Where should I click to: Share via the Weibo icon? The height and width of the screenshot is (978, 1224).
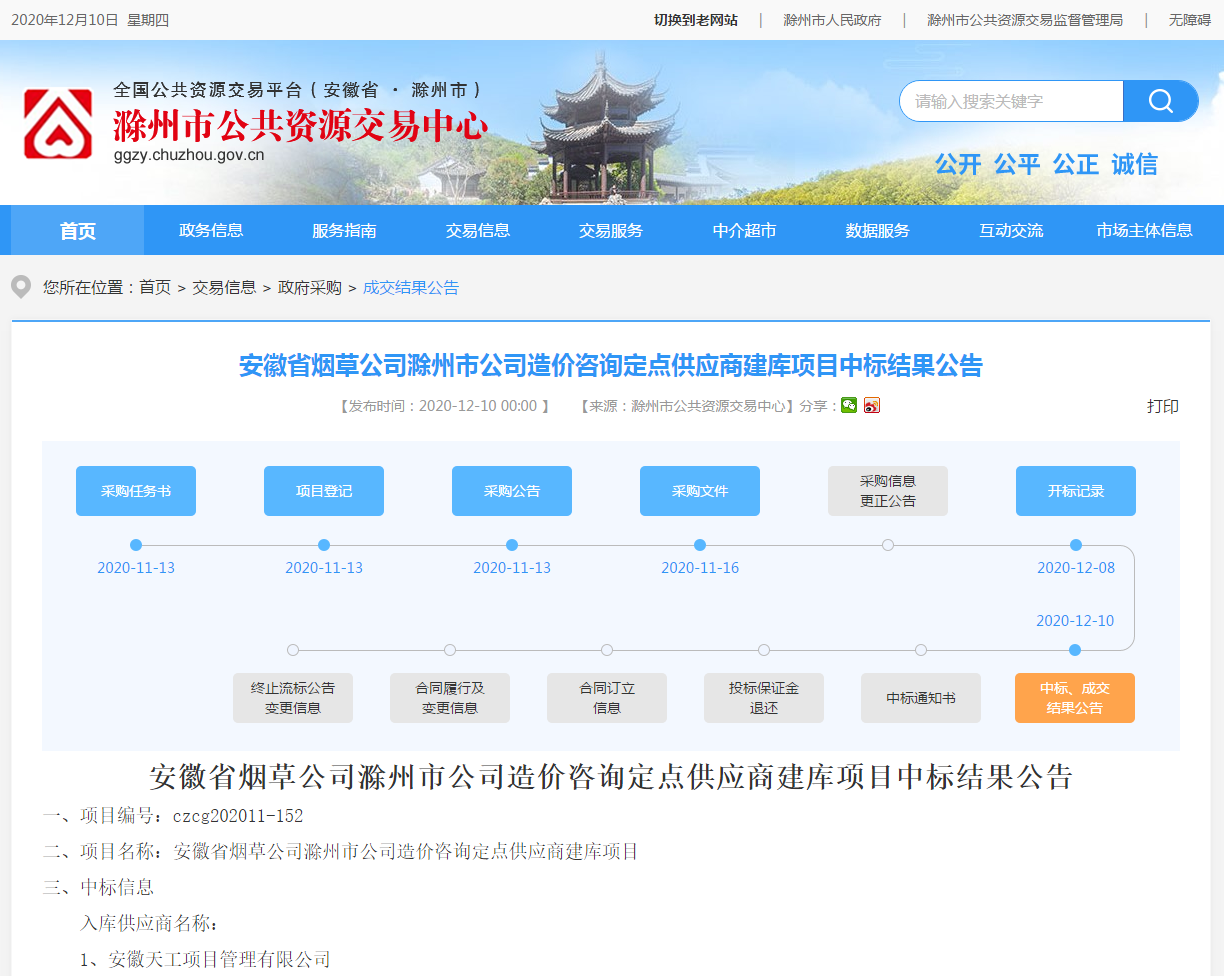pos(872,405)
